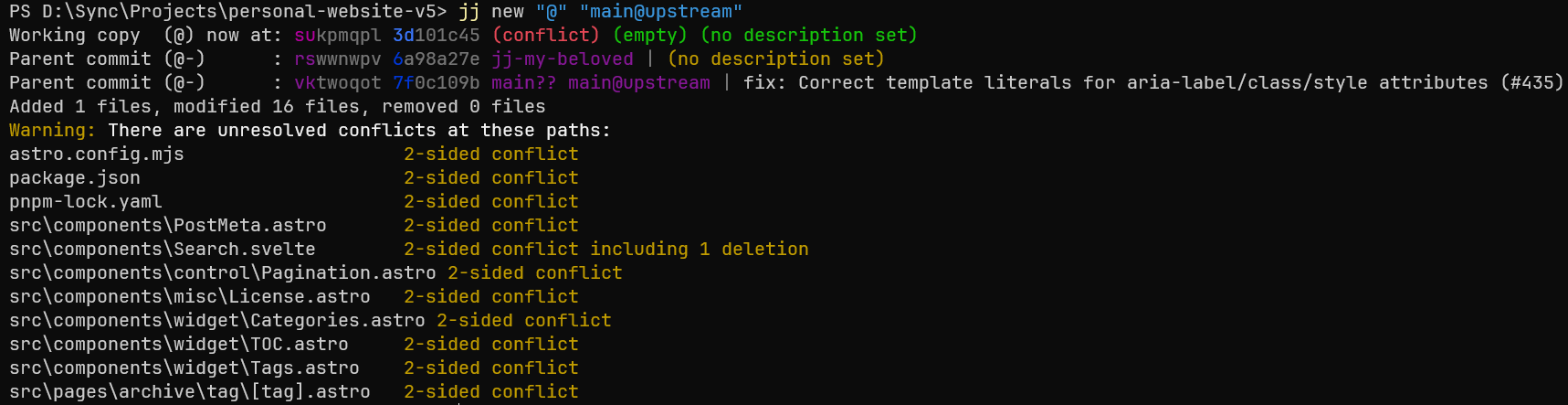Viewport: 1568px width, 405px height.
Task: Click the yellow Warning: label
Action: [53, 130]
